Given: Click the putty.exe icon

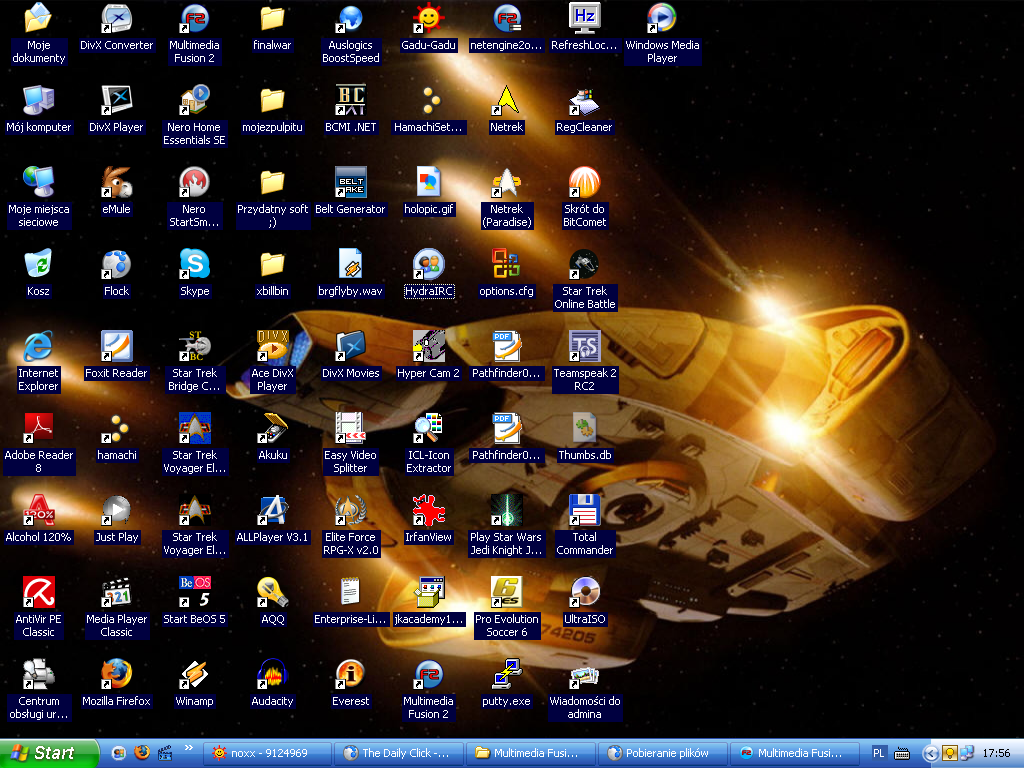Looking at the screenshot, I should 506,674.
